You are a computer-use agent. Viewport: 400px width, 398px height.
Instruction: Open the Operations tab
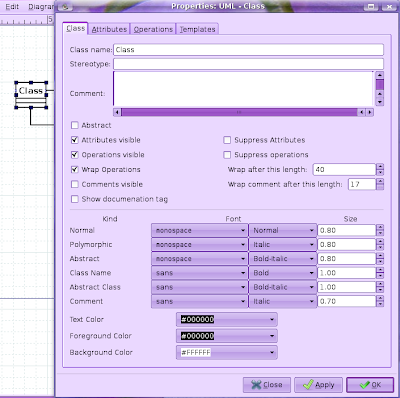pyautogui.click(x=153, y=29)
